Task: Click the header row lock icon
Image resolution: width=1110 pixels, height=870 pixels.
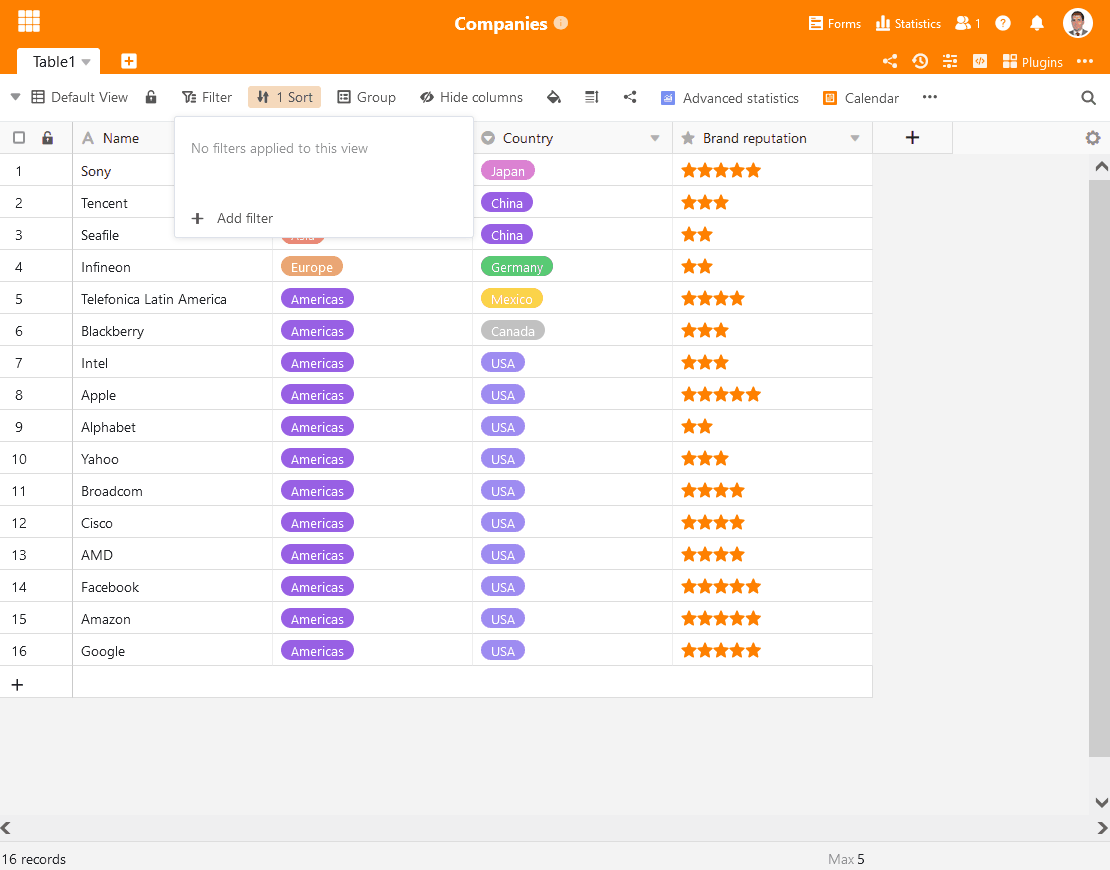Action: [x=47, y=137]
